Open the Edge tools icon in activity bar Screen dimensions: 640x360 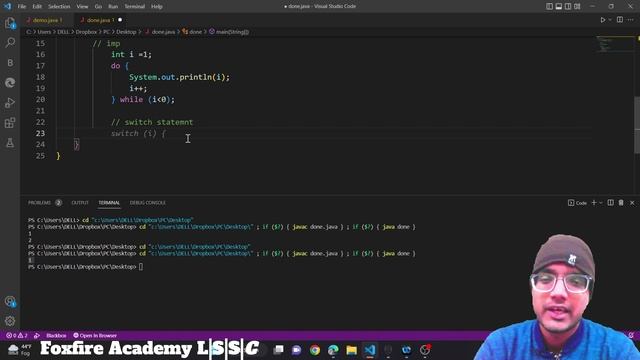tap(10, 83)
